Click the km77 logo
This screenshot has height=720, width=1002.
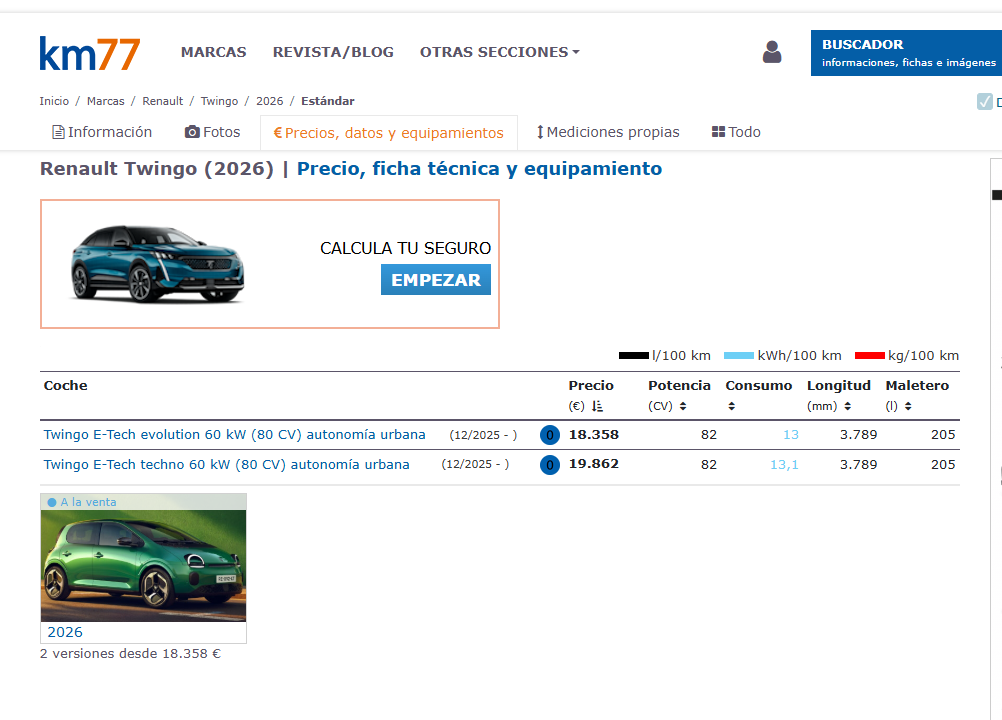coord(89,51)
